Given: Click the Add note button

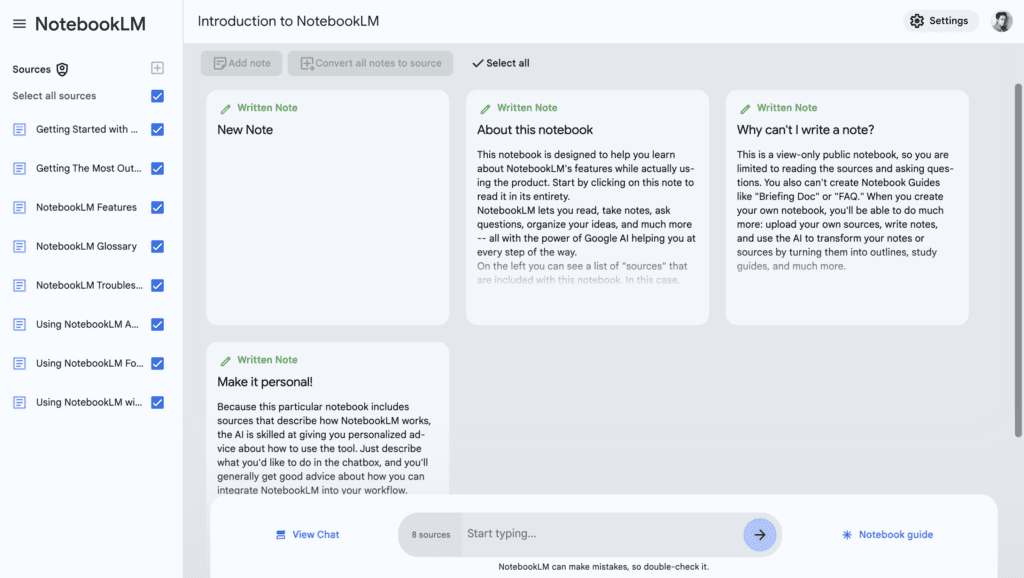Looking at the screenshot, I should click(242, 63).
